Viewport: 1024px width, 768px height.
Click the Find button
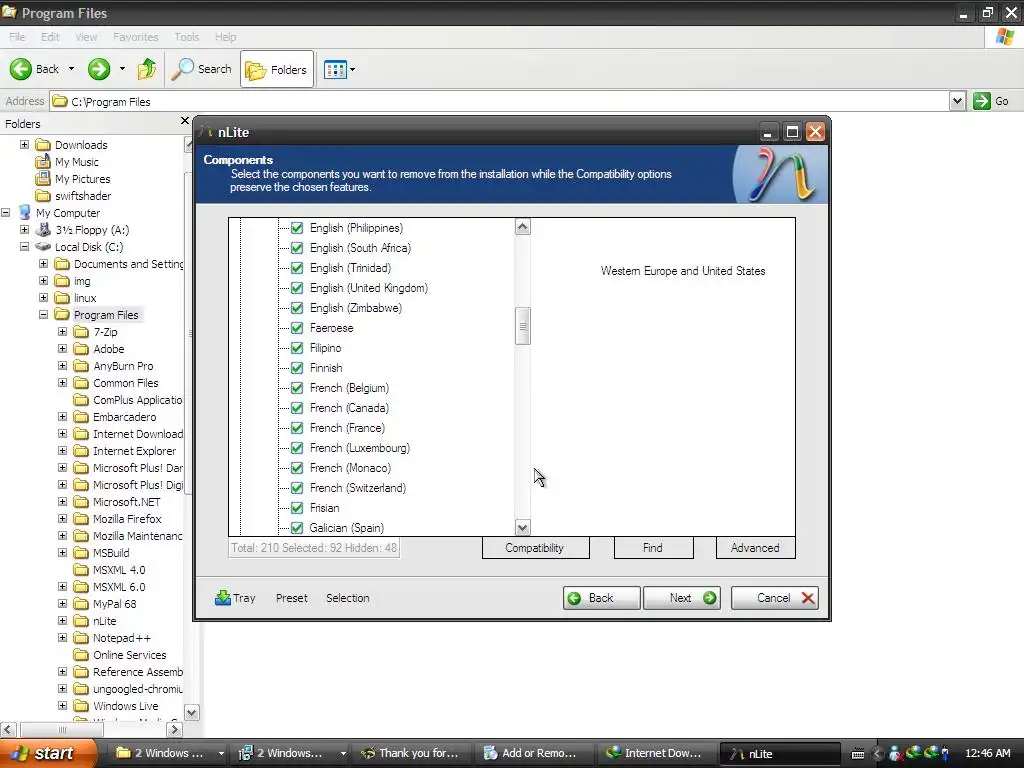[653, 548]
